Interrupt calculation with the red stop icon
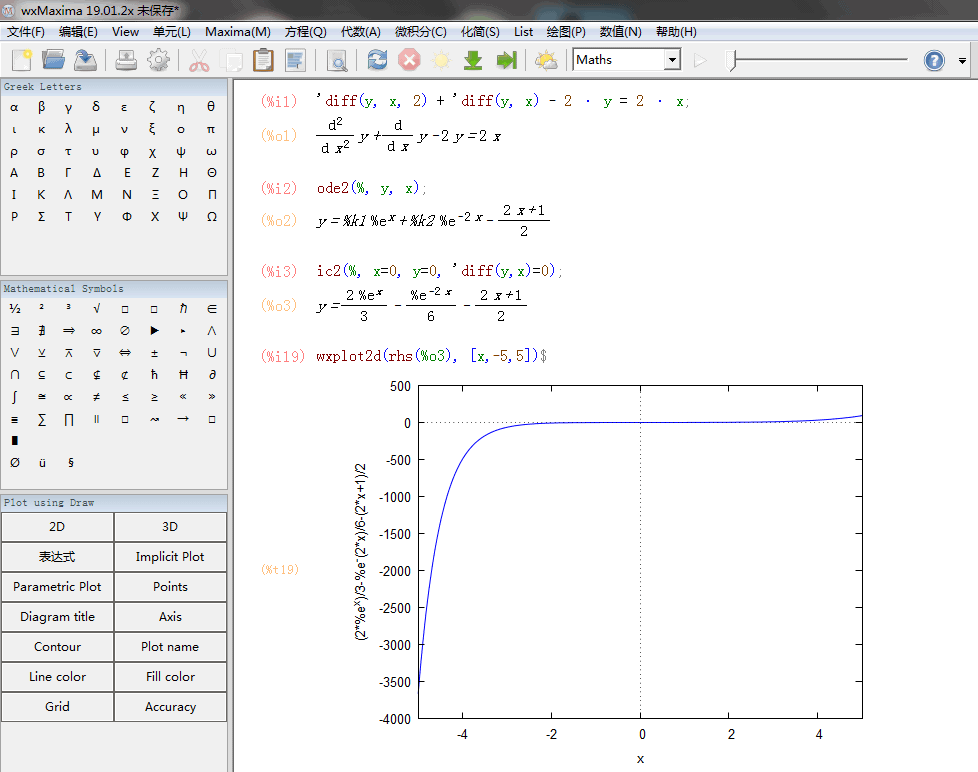Viewport: 978px width, 772px height. point(409,60)
